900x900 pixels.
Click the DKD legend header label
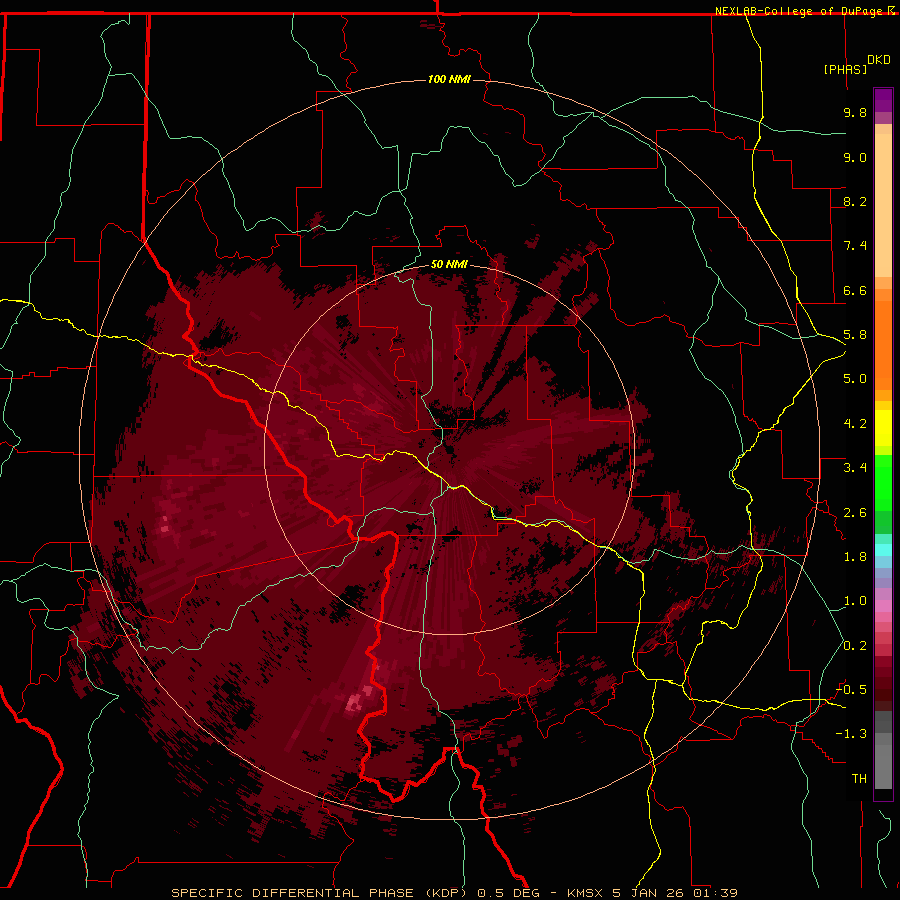(878, 60)
